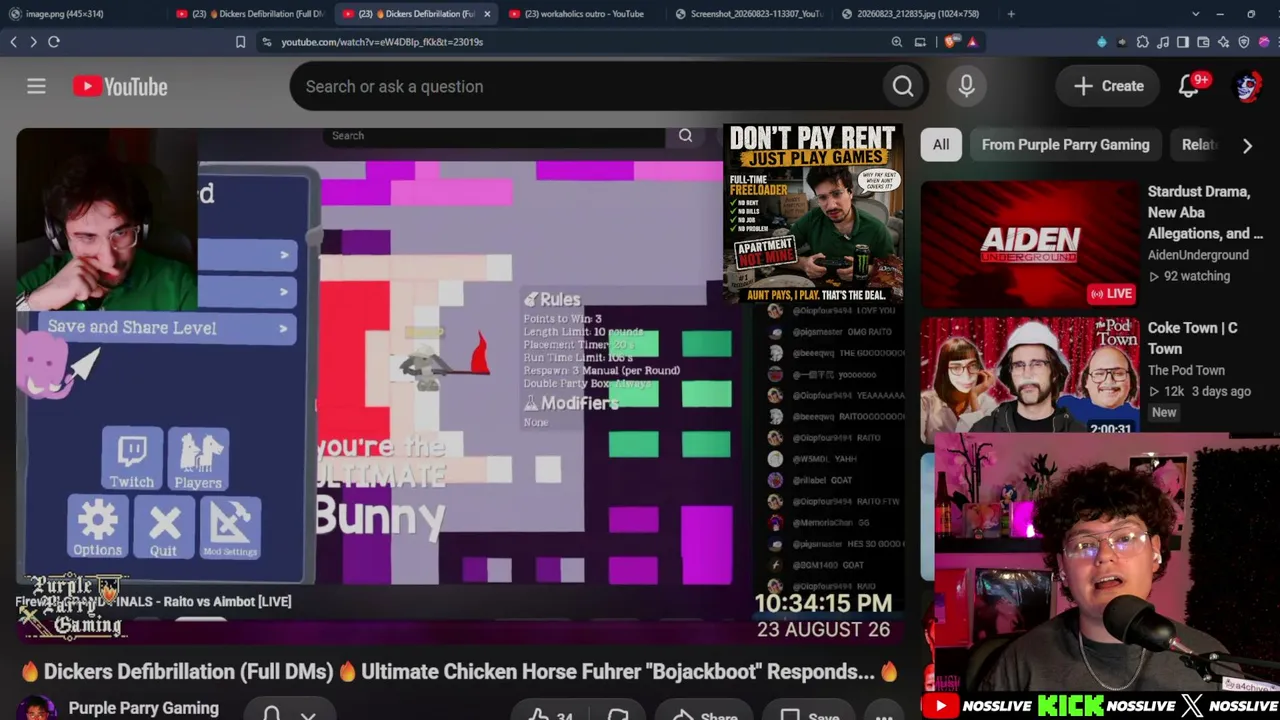This screenshot has height=720, width=1280.
Task: Click the video title starting "Dickers Defibrillation"
Action: point(460,672)
